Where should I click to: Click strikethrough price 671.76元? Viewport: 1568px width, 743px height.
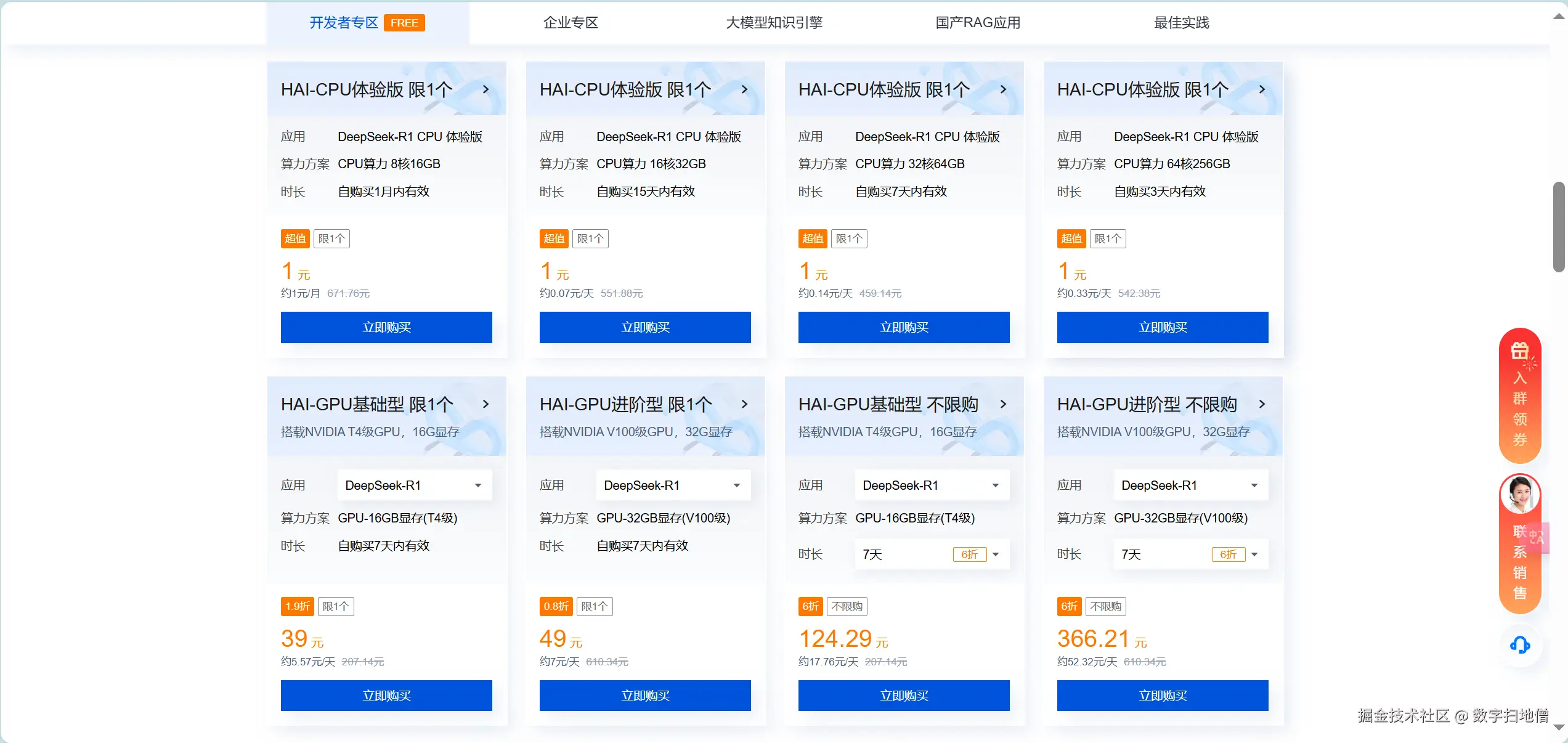(x=349, y=293)
